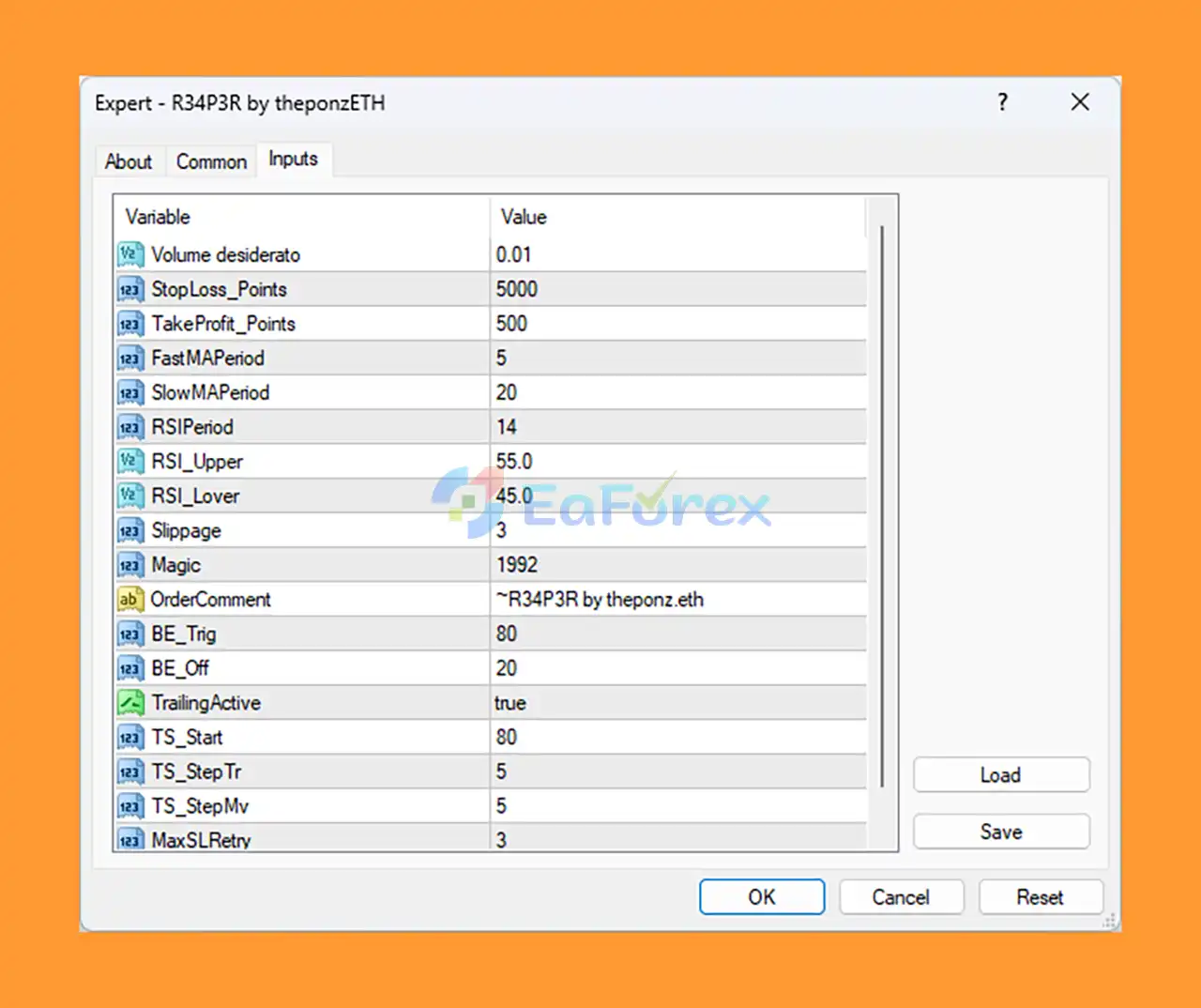Viewport: 1201px width, 1008px height.
Task: Click the boolean icon next to TrailingActive
Action: pos(129,703)
